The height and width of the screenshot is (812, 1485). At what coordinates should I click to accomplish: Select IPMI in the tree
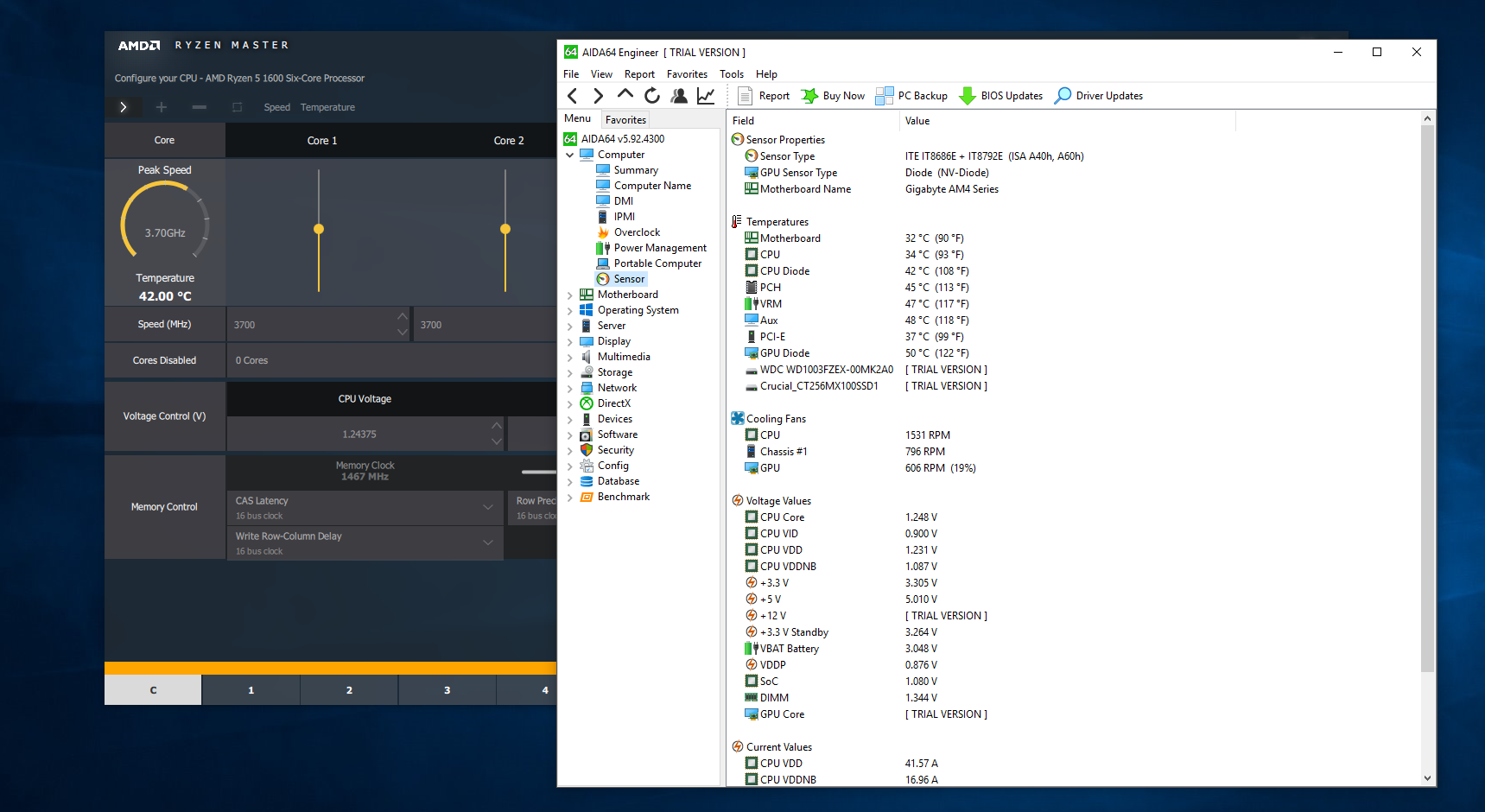624,217
